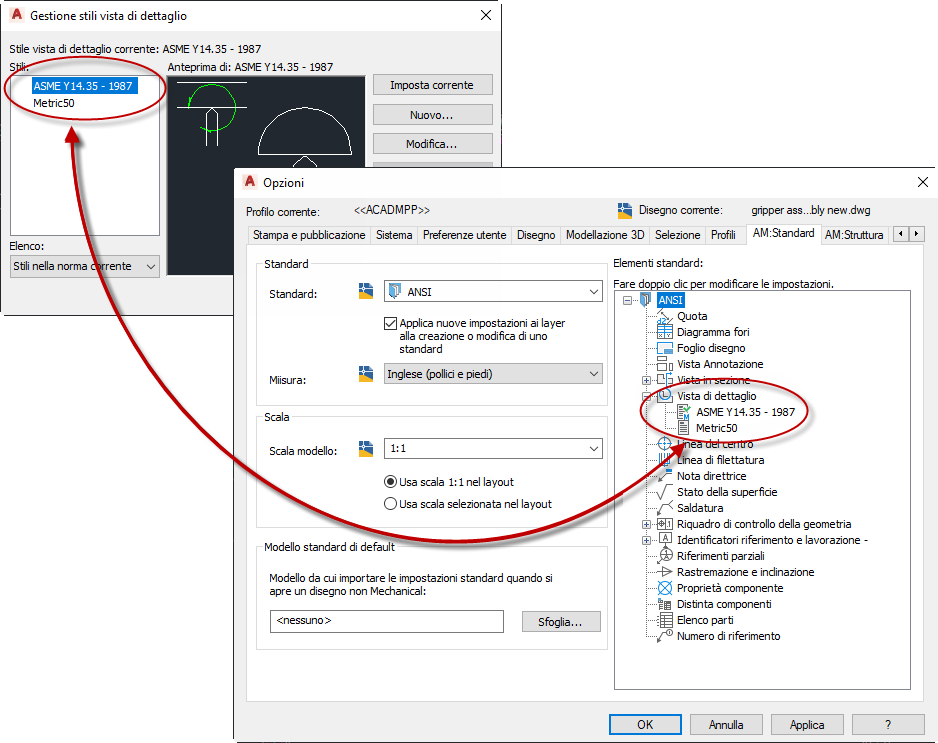
Task: Click the Disegno corrente drawing icon
Action: pos(625,211)
